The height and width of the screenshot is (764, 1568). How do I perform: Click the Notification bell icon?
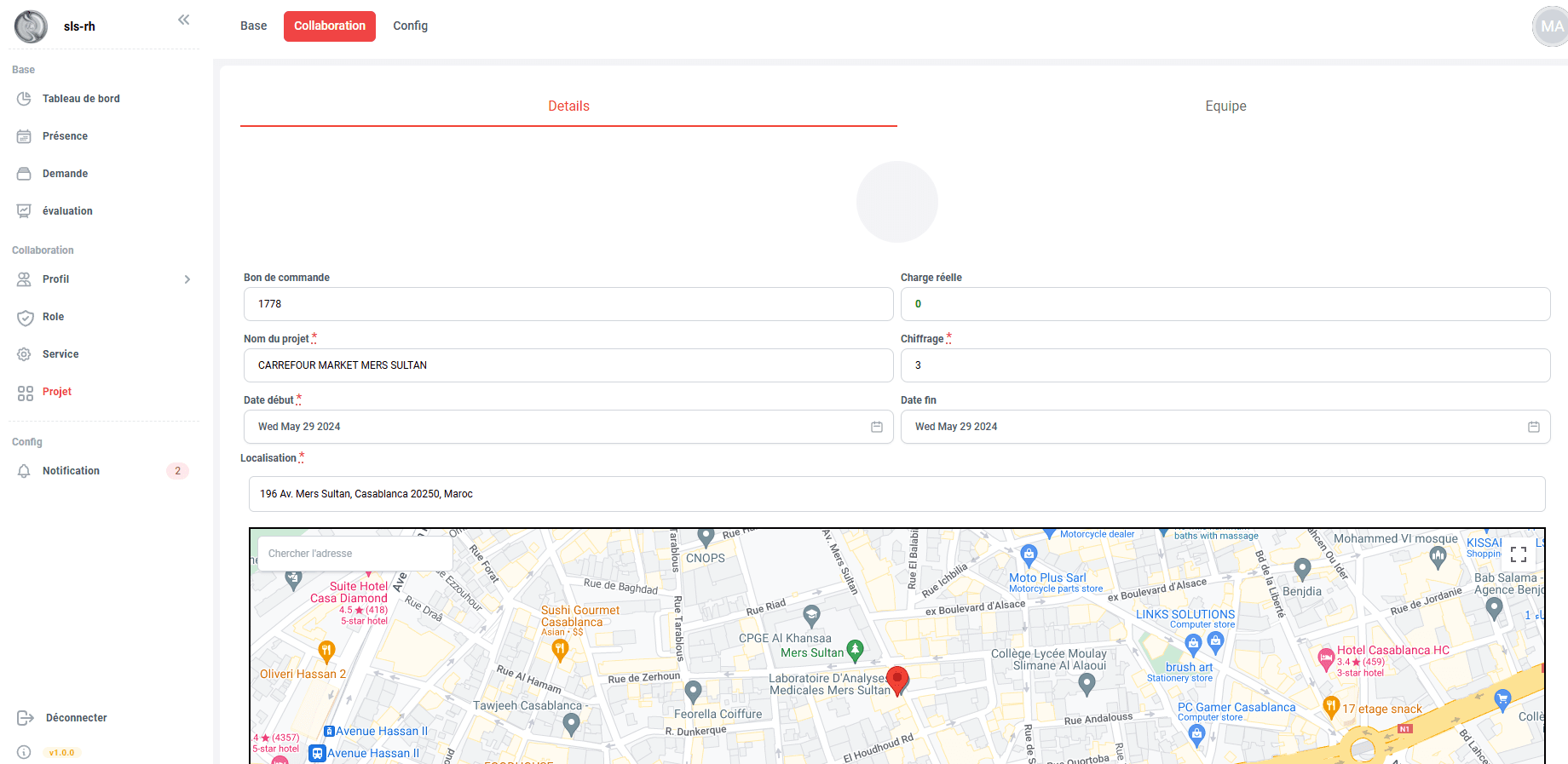[x=25, y=471]
